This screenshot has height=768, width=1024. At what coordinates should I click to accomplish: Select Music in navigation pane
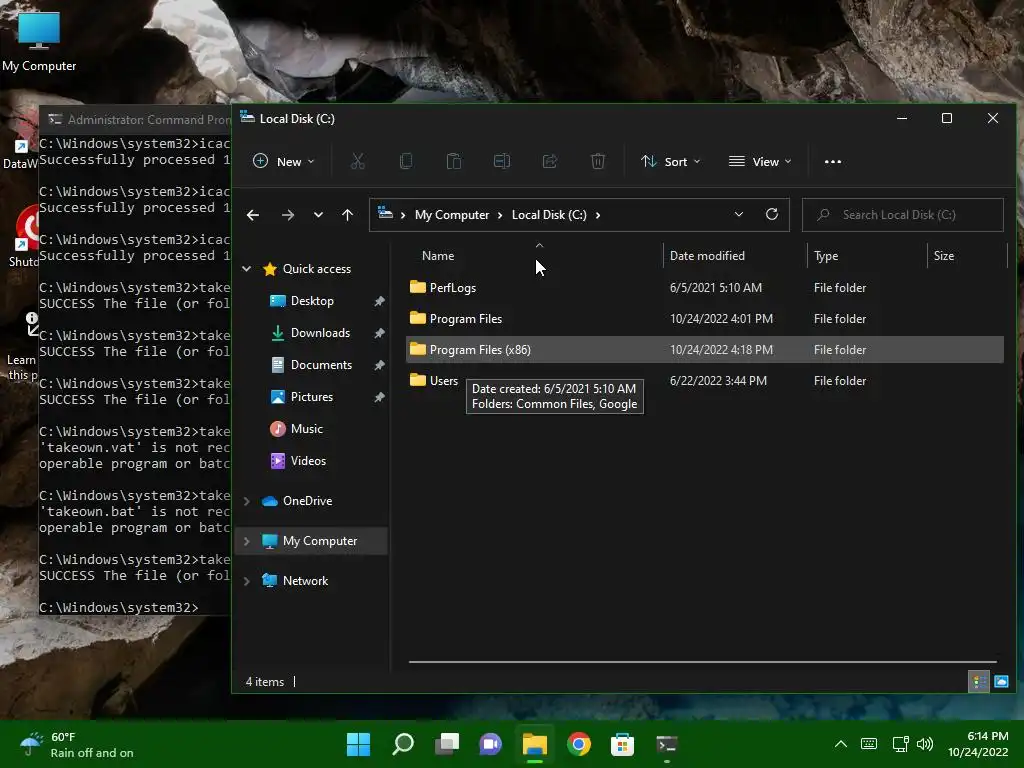coord(306,429)
